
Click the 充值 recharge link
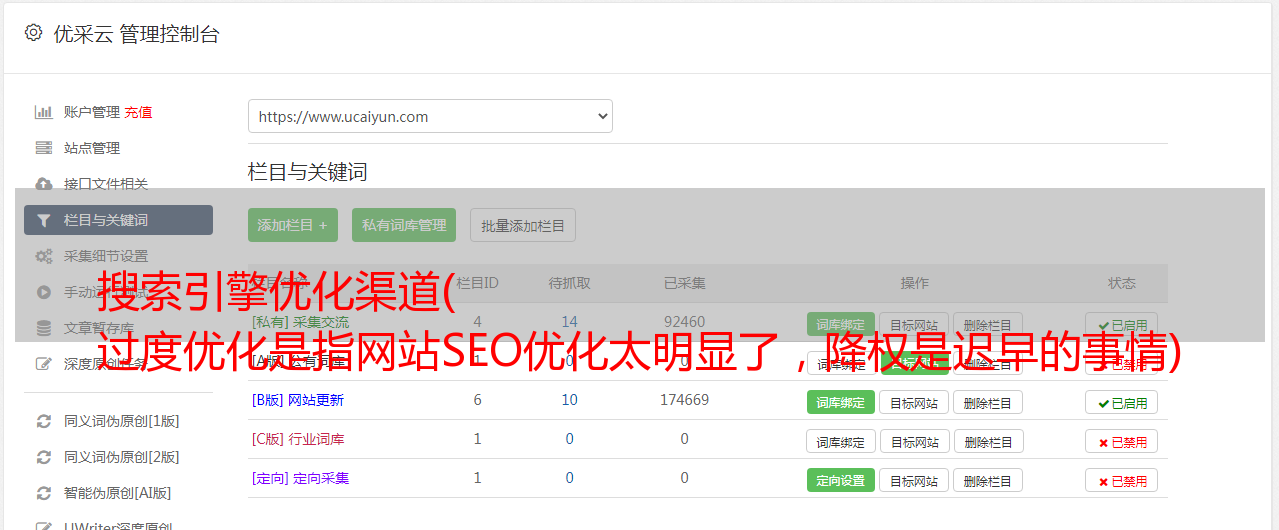tap(139, 112)
